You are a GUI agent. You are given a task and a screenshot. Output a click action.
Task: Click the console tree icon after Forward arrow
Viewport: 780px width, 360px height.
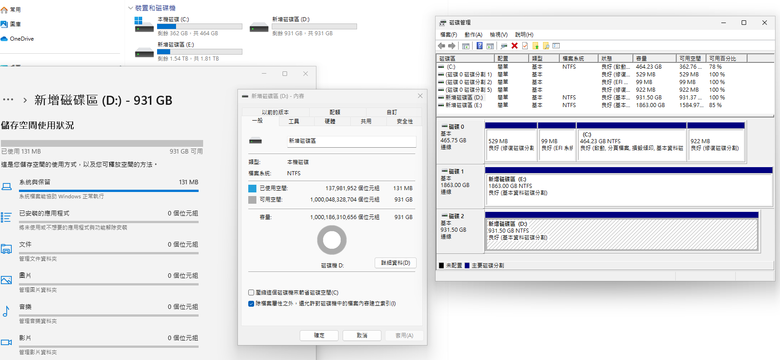466,46
